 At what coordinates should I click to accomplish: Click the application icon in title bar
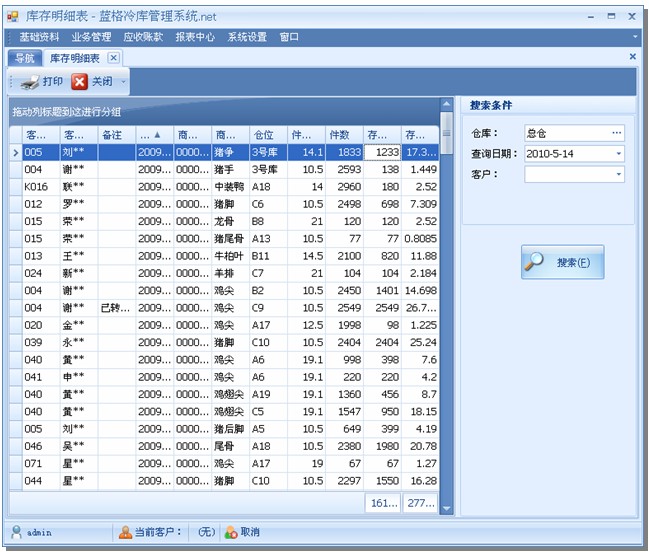point(13,17)
